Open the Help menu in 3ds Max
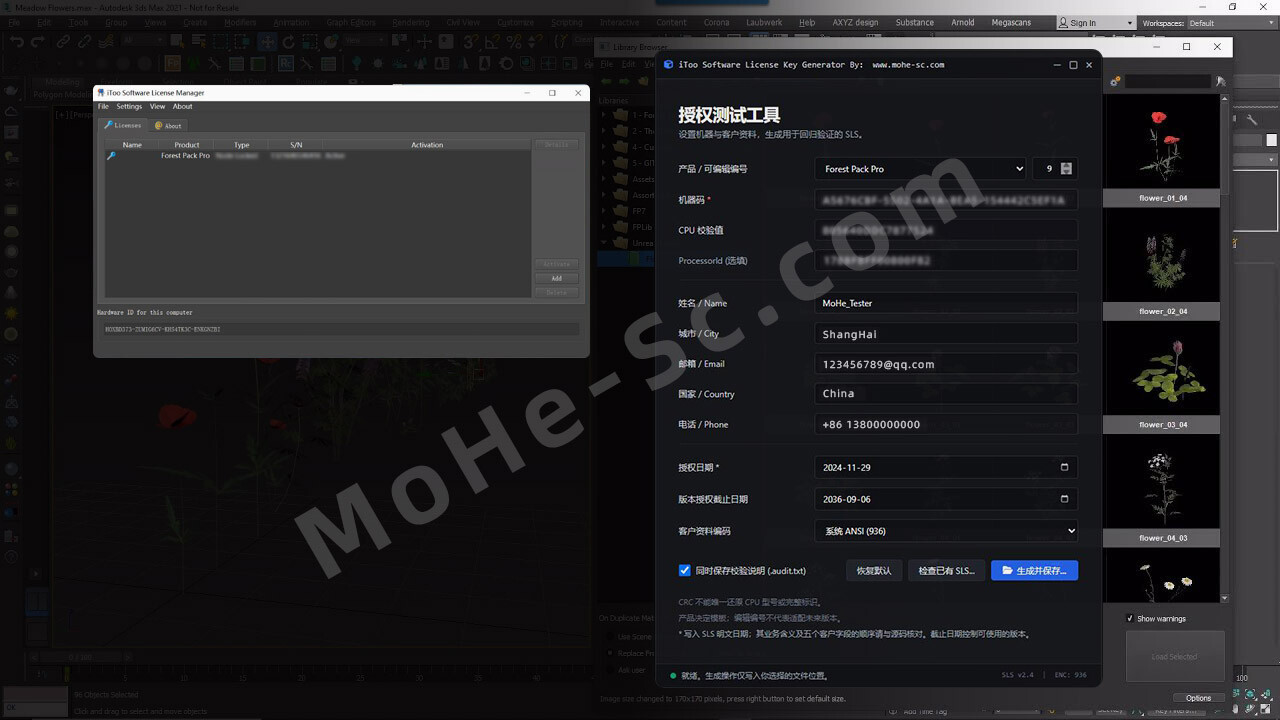The height and width of the screenshot is (720, 1280). [x=807, y=22]
